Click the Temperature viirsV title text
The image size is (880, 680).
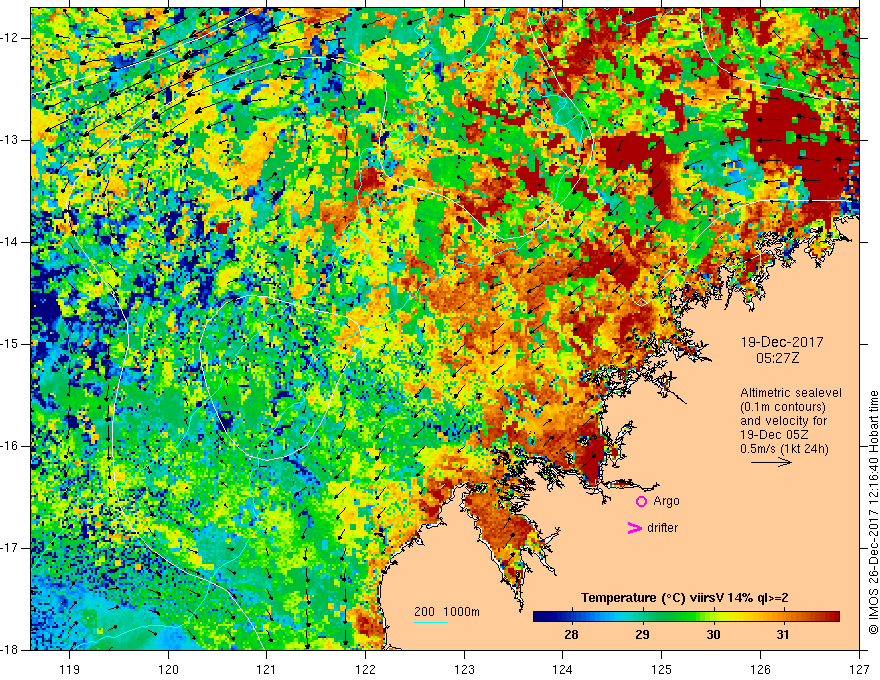[x=685, y=598]
